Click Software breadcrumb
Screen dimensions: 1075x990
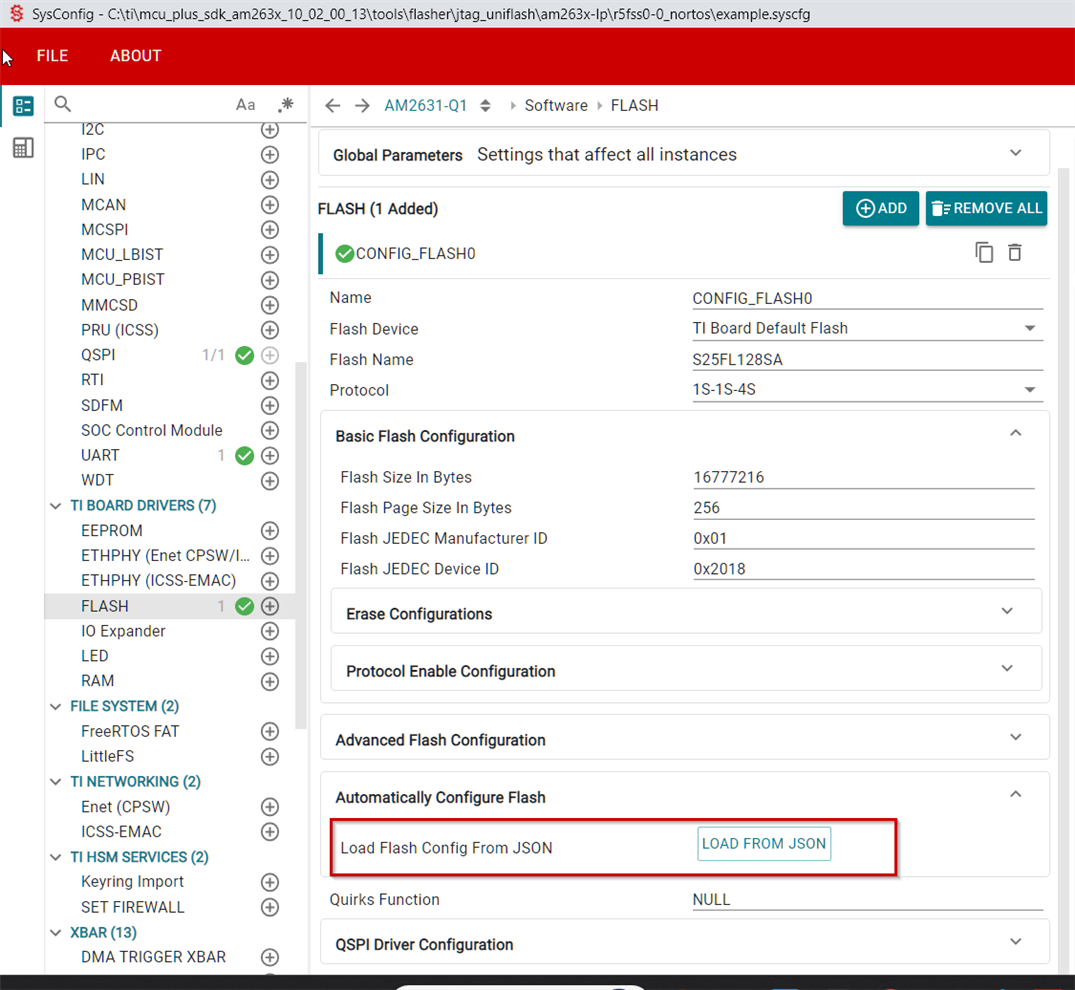click(x=556, y=106)
